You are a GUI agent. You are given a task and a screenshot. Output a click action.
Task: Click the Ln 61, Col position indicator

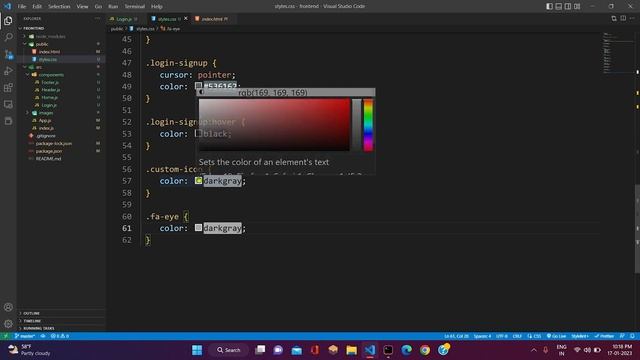456,336
